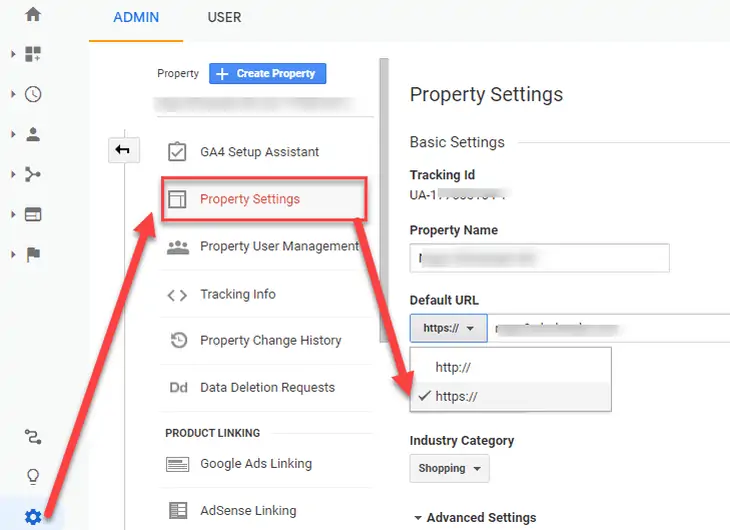Click the Discover lightbulb icon
This screenshot has width=730, height=530.
(x=33, y=476)
